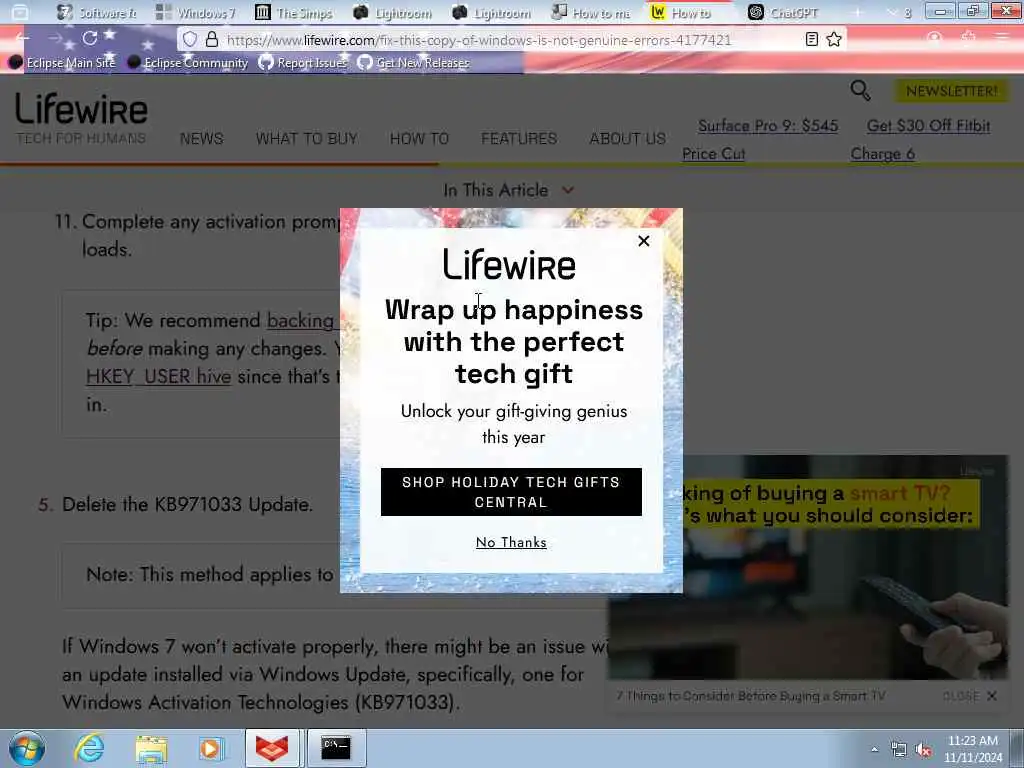Viewport: 1024px width, 768px height.
Task: Open Eclipse Main Site bookmark
Action: tap(62, 63)
